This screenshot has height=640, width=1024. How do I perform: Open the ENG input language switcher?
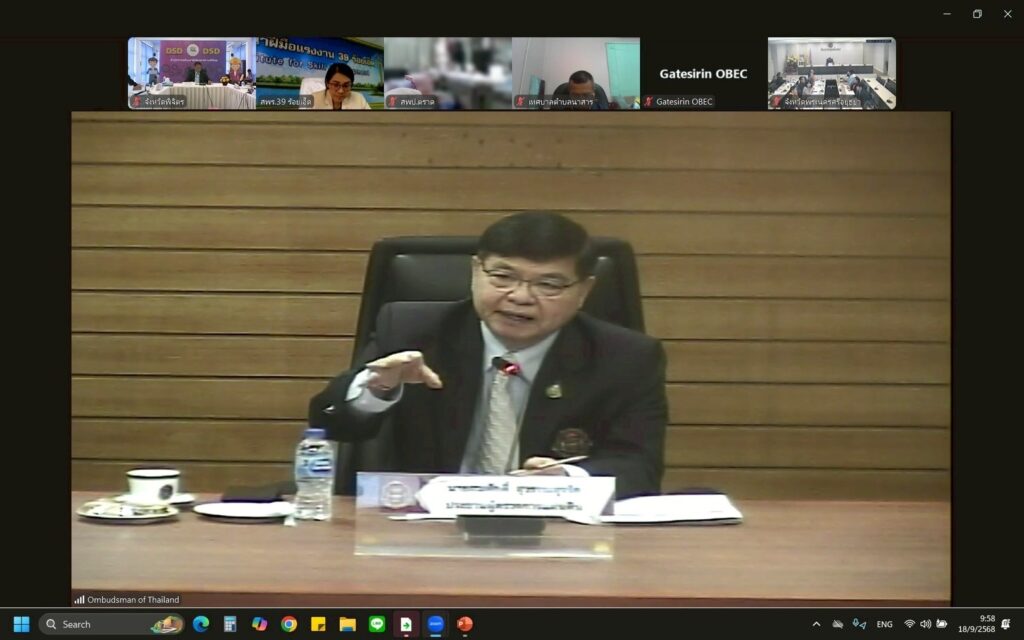884,624
